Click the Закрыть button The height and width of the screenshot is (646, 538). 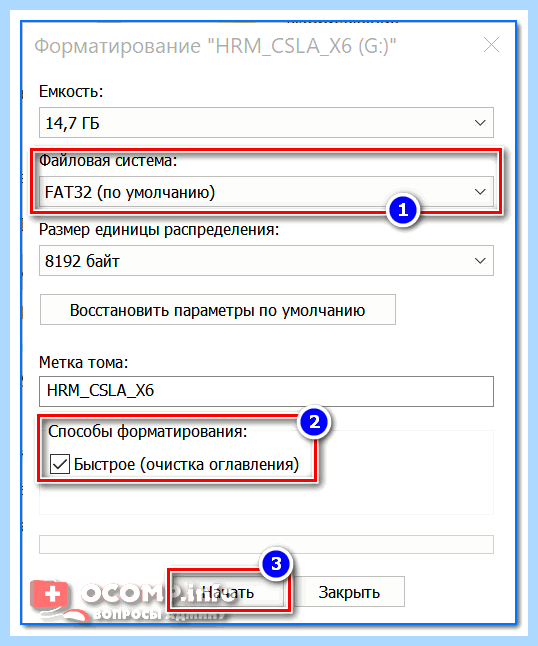pyautogui.click(x=349, y=592)
